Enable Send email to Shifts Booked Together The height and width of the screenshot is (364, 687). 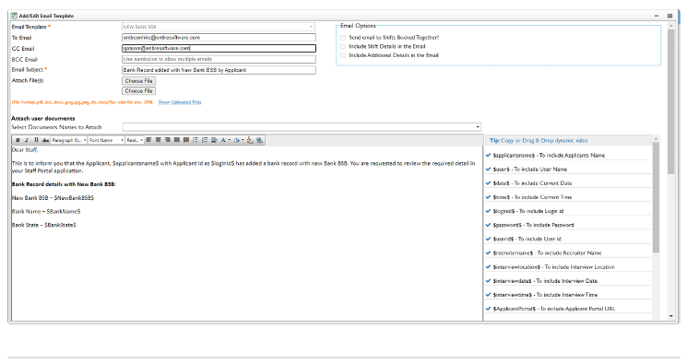(343, 38)
